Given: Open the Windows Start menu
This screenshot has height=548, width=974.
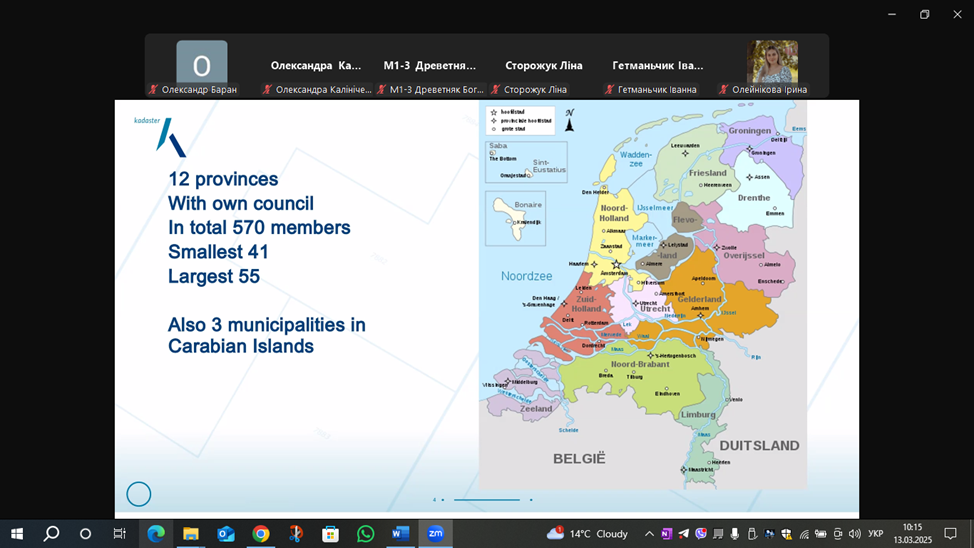Looking at the screenshot, I should pyautogui.click(x=17, y=534).
